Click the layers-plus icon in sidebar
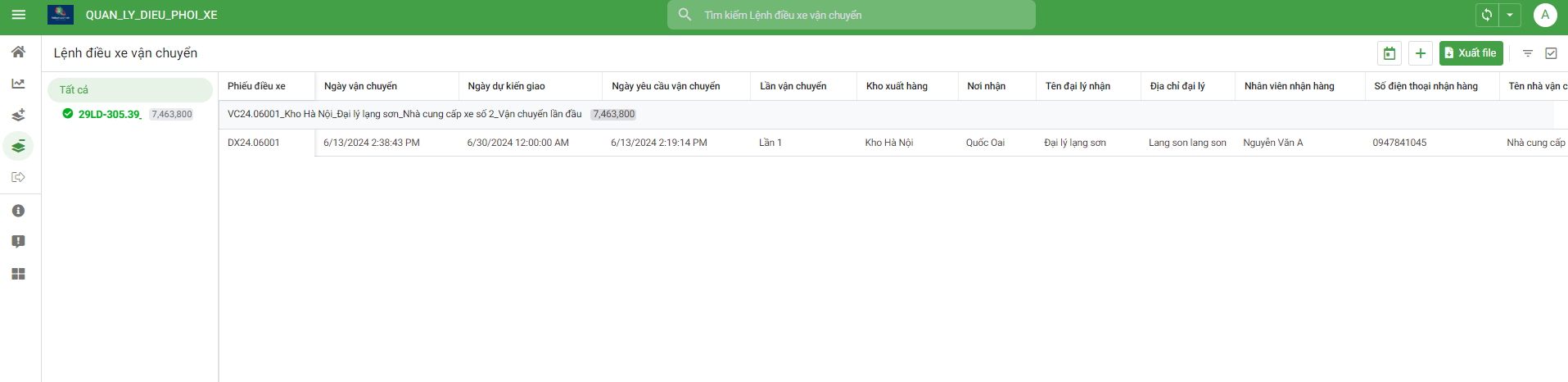 [x=18, y=115]
